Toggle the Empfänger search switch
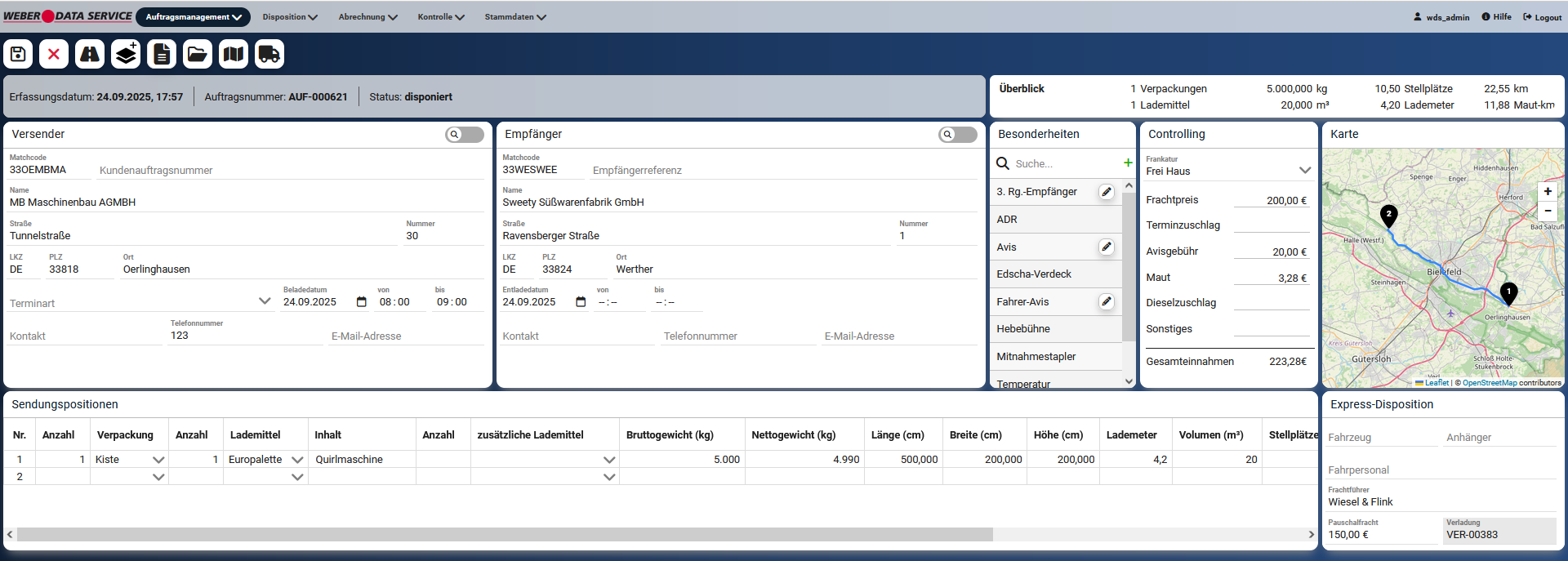This screenshot has width=1568, height=561. [x=957, y=135]
